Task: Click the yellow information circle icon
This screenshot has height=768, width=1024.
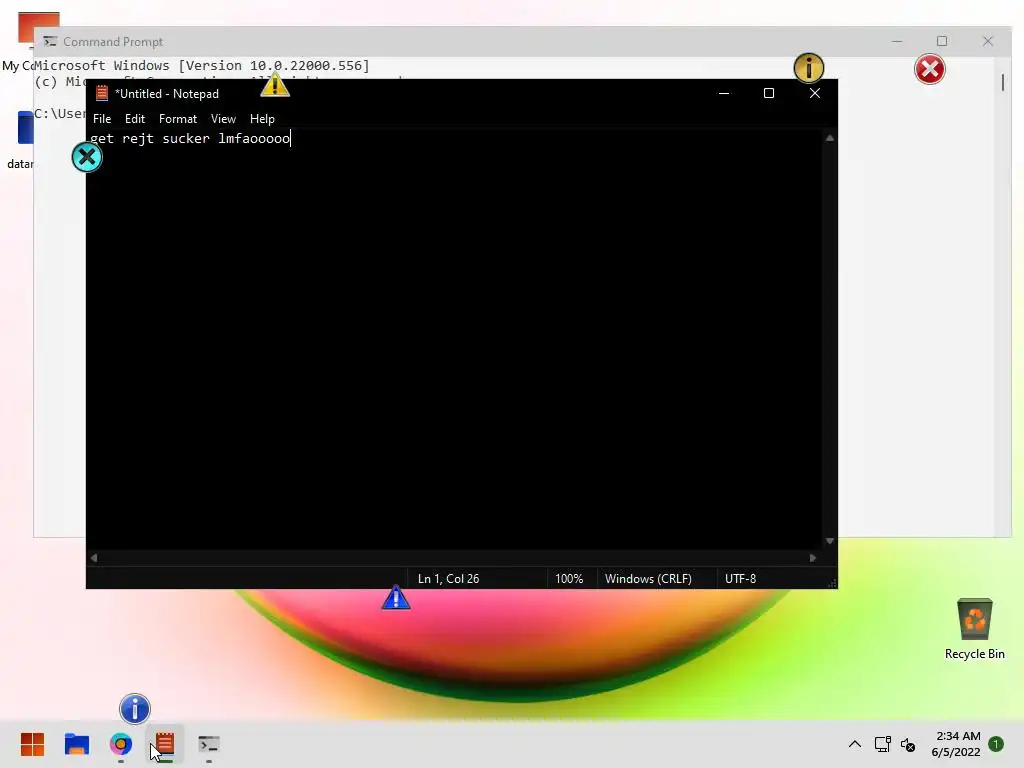Action: pos(808,68)
